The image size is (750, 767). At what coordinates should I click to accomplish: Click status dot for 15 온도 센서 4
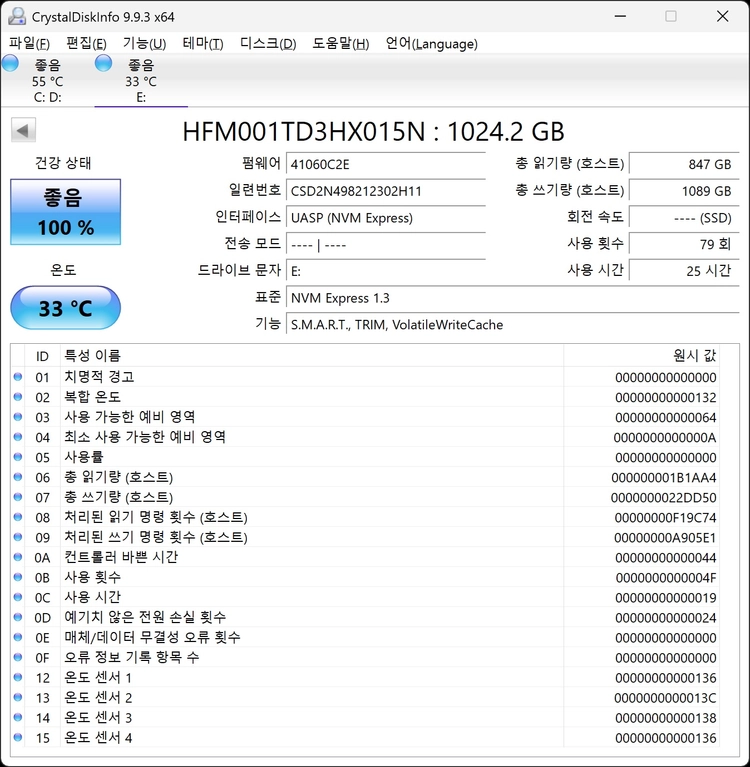18,738
